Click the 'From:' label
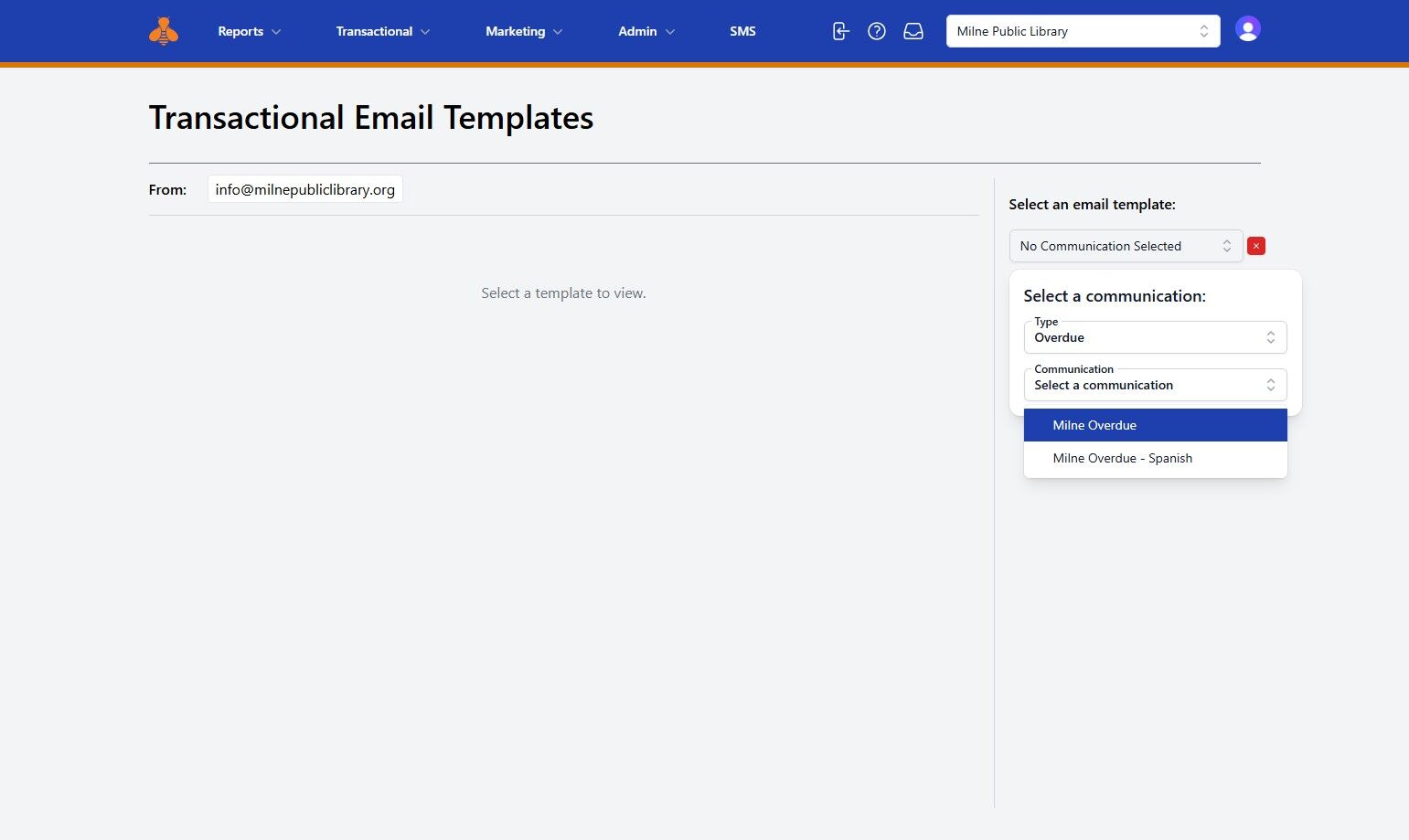Viewport: 1409px width, 840px height. click(167, 190)
